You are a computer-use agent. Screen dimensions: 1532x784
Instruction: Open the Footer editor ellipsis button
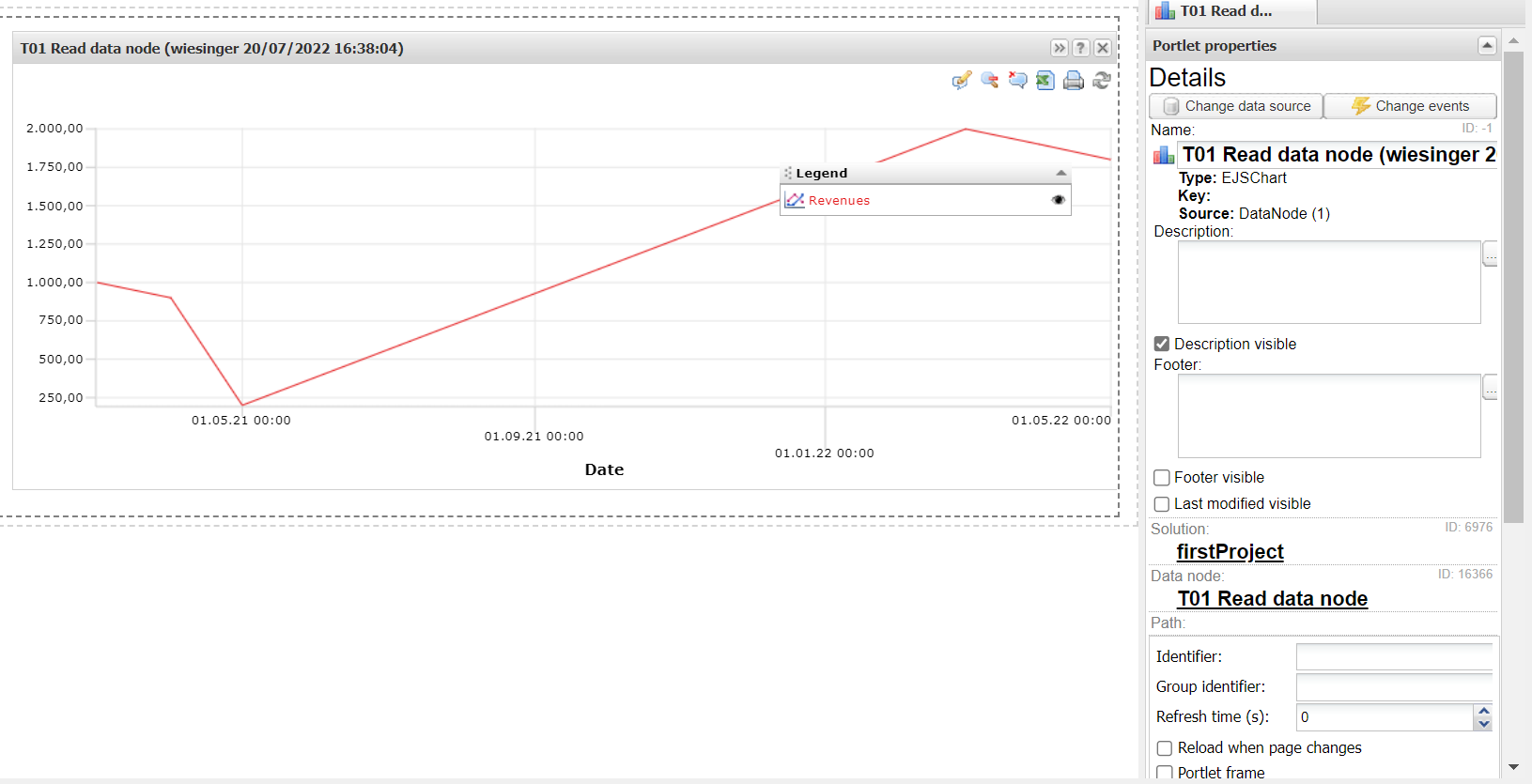1491,388
